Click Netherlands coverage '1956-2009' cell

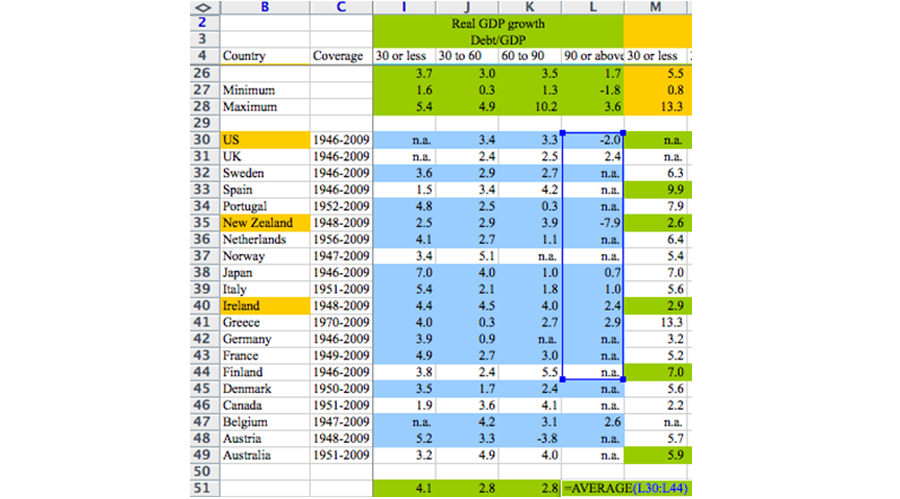[341, 239]
